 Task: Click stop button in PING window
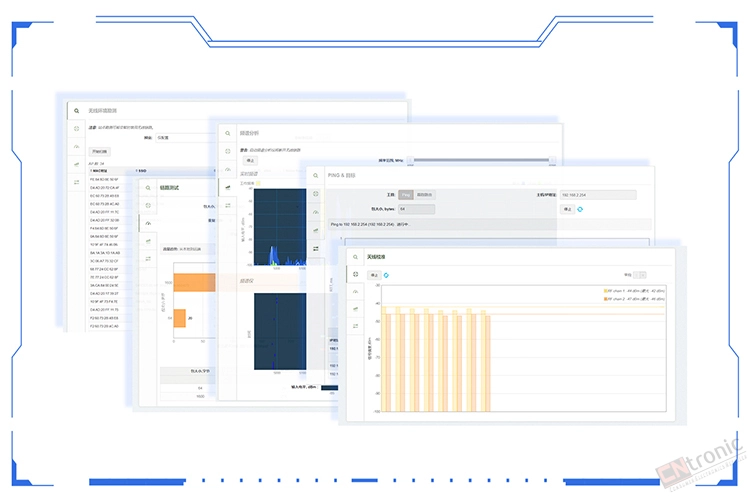pyautogui.click(x=567, y=209)
